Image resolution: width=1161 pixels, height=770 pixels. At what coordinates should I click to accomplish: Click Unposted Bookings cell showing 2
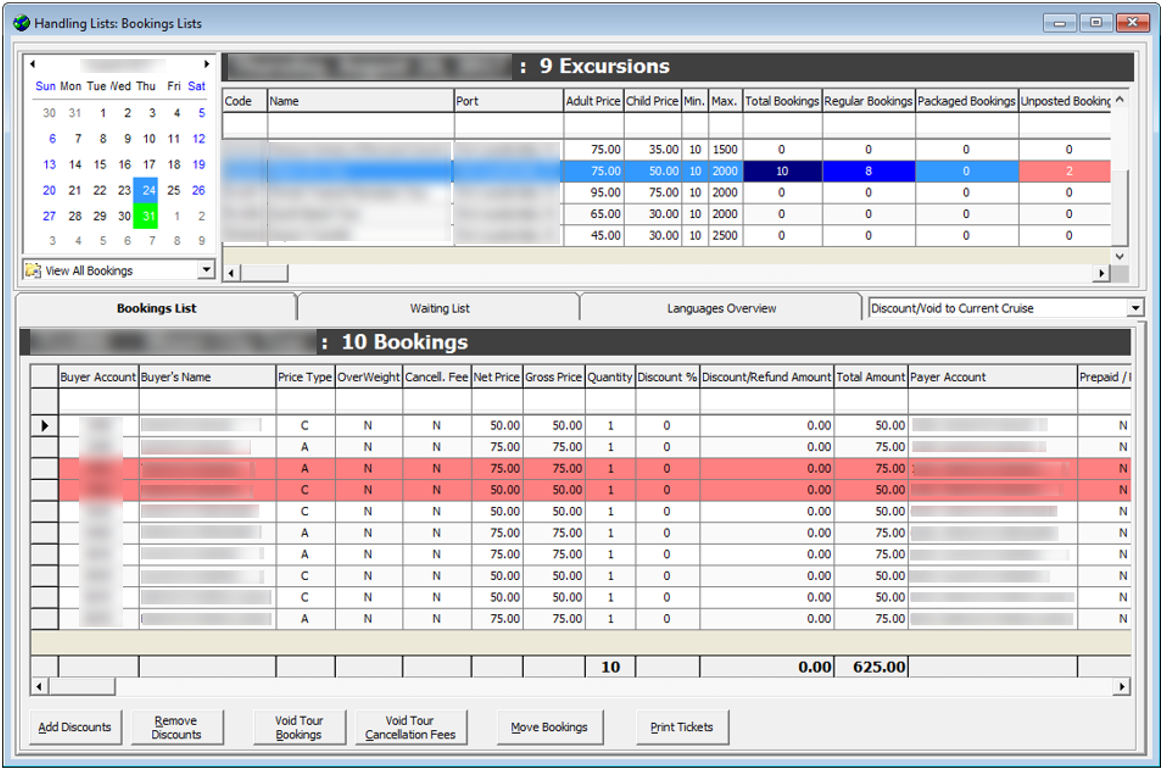click(1065, 171)
